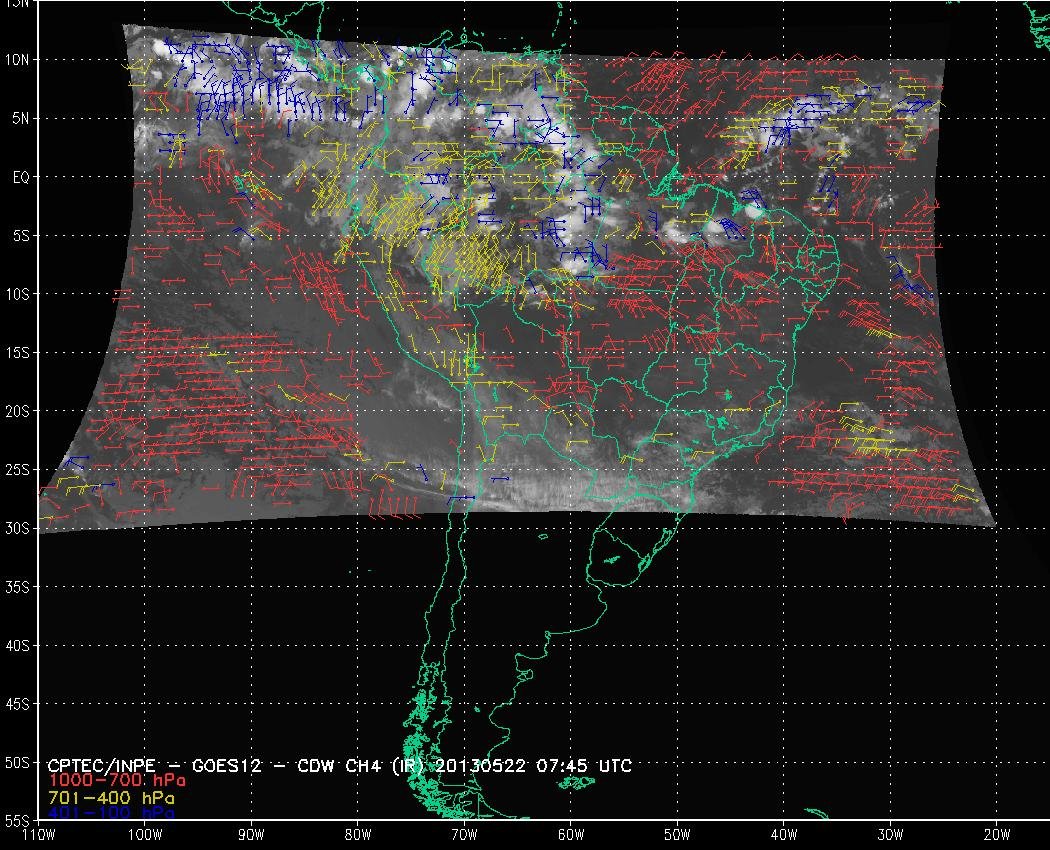
Task: Click the 40S latitude label
Action: click(x=19, y=645)
